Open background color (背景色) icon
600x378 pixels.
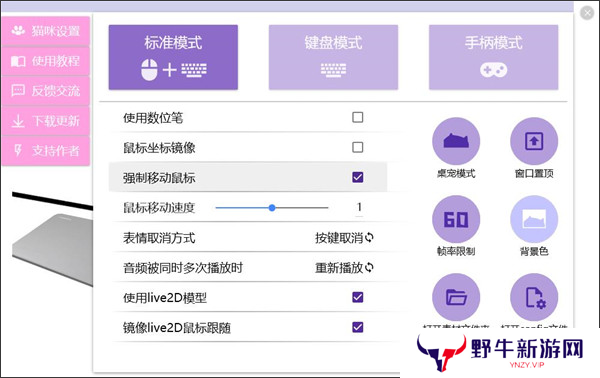(534, 219)
